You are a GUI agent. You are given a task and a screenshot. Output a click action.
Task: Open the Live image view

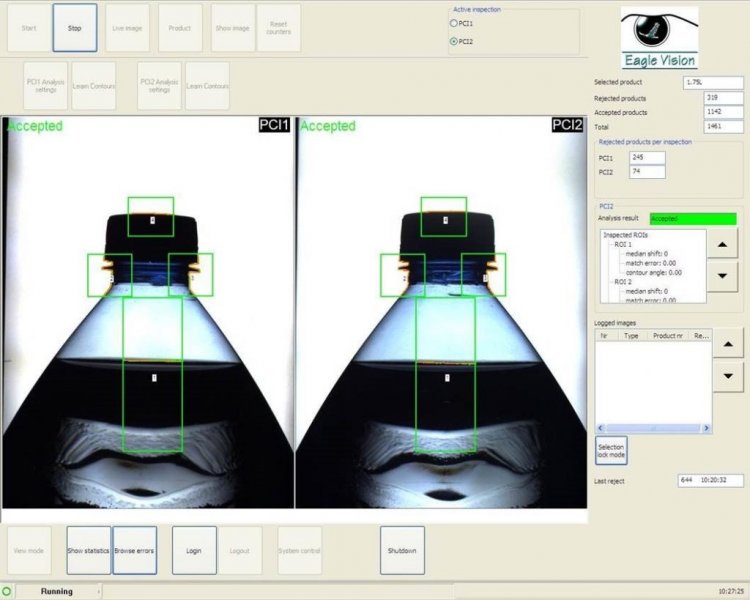point(127,28)
